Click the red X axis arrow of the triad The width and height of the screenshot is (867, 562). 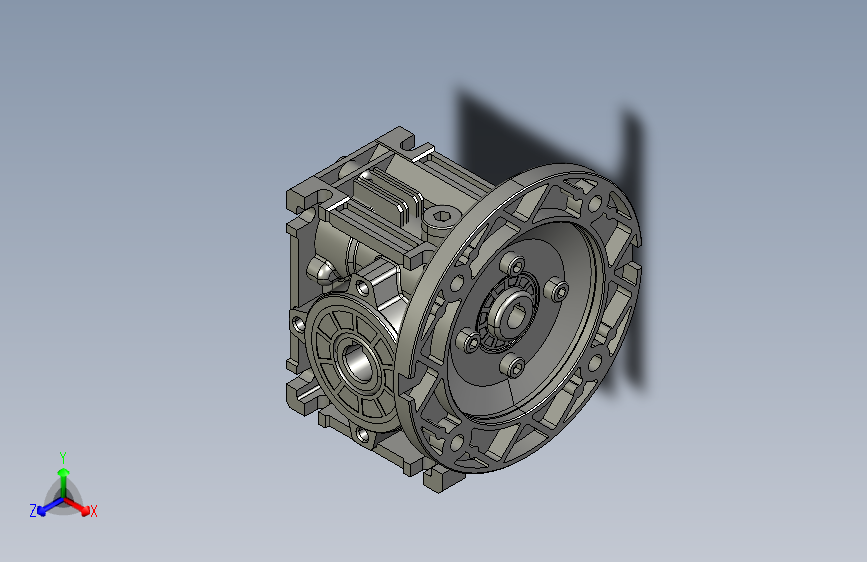(77, 506)
